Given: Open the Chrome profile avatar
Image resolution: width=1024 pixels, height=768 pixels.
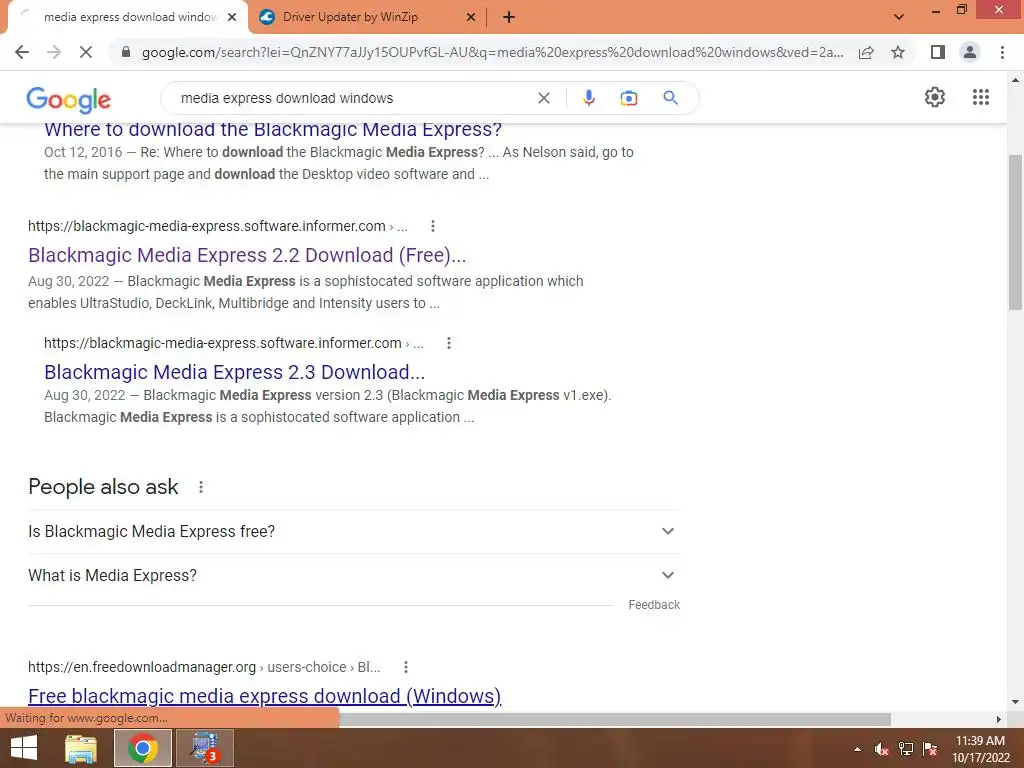Looking at the screenshot, I should [x=970, y=52].
